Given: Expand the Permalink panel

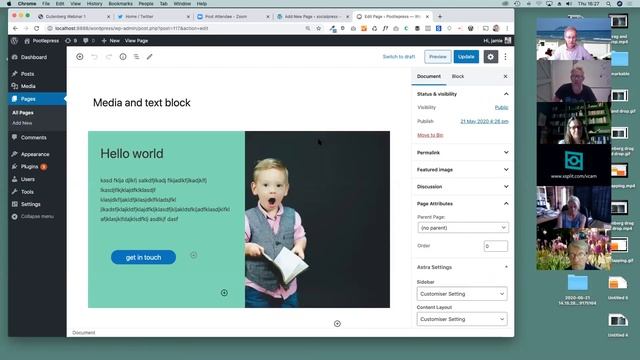Looking at the screenshot, I should 462,152.
